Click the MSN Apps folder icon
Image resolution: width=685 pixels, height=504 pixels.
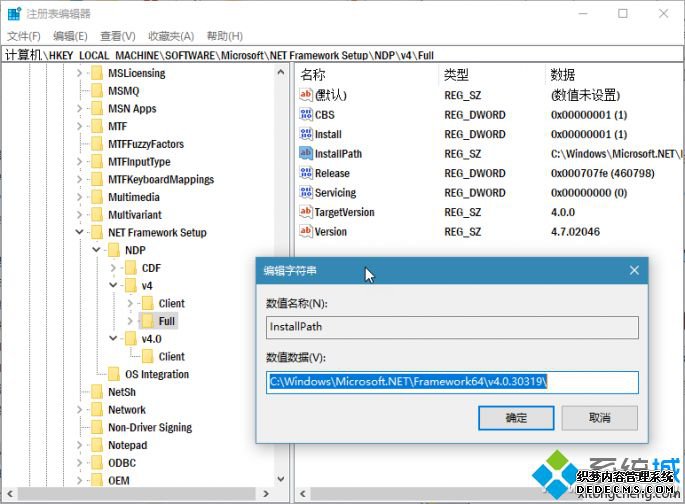[x=97, y=108]
